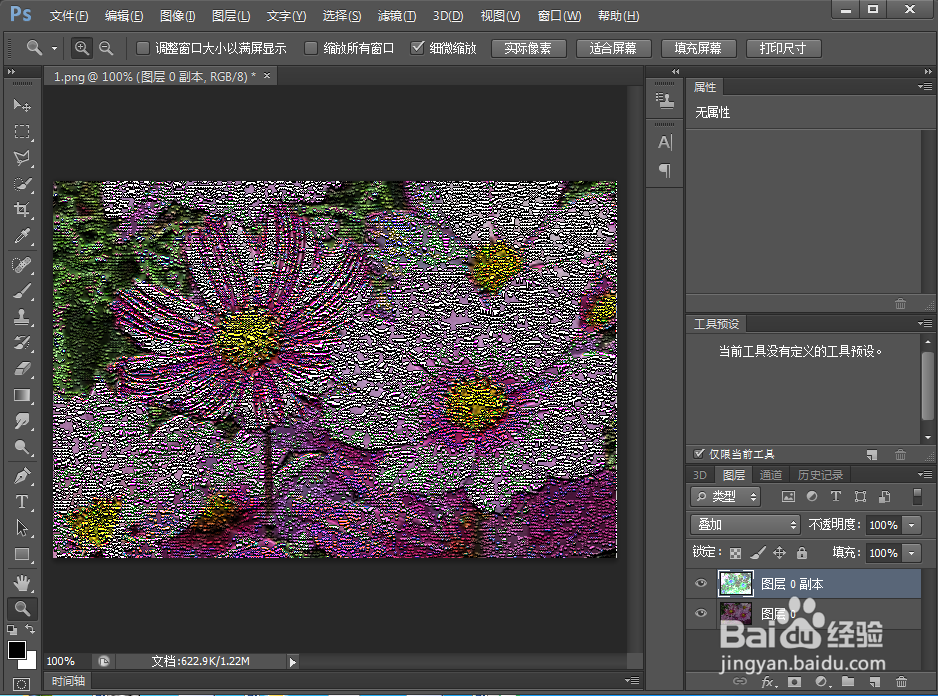Image resolution: width=938 pixels, height=696 pixels.
Task: Open the 图层 menu
Action: pyautogui.click(x=231, y=16)
